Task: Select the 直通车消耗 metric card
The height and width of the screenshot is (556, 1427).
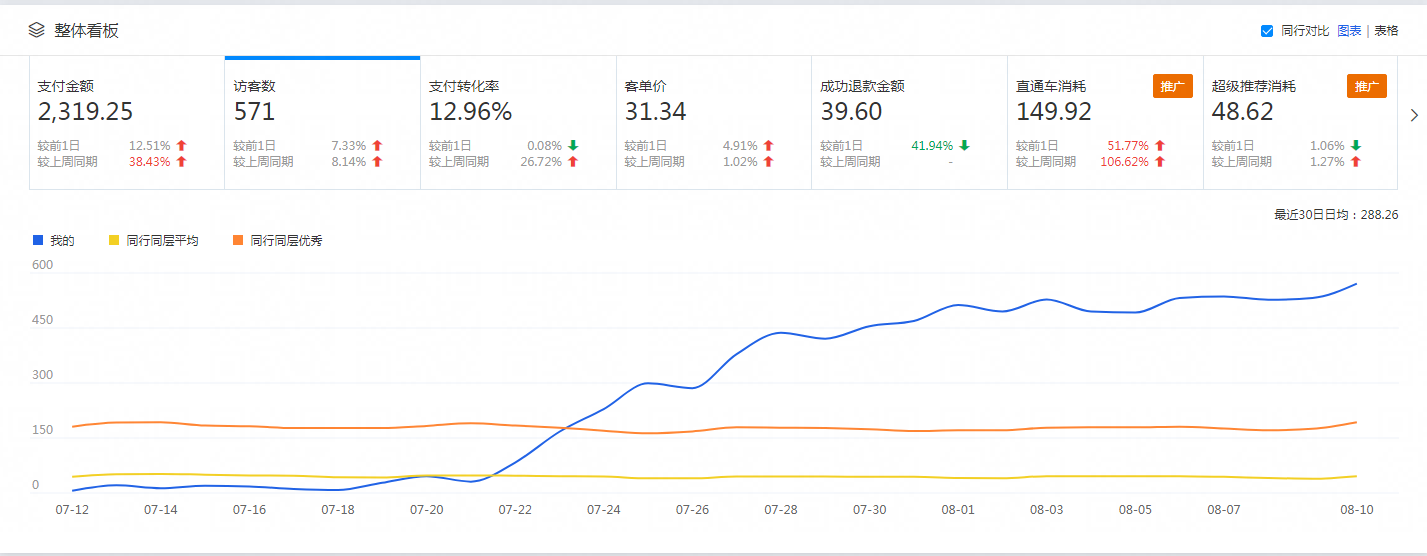Action: [1105, 123]
